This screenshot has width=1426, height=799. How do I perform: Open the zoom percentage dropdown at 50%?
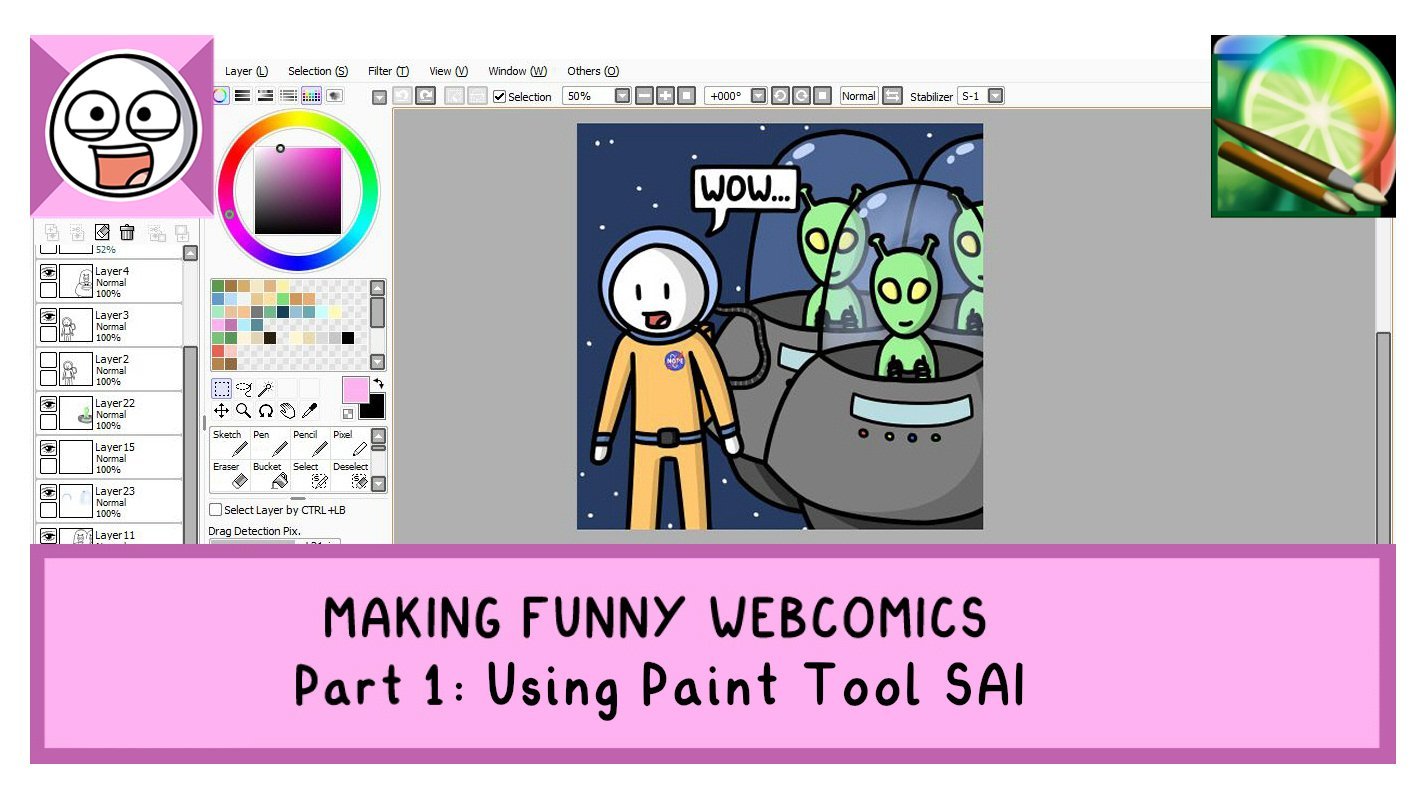click(x=622, y=96)
